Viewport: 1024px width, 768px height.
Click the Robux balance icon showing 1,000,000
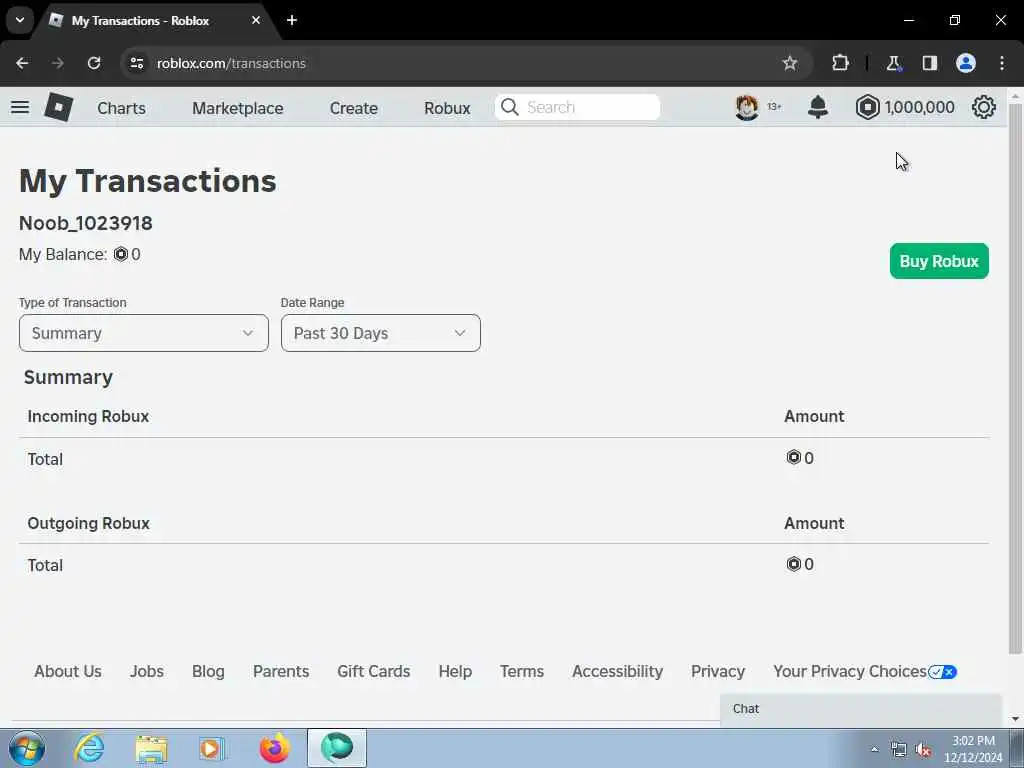click(x=867, y=107)
